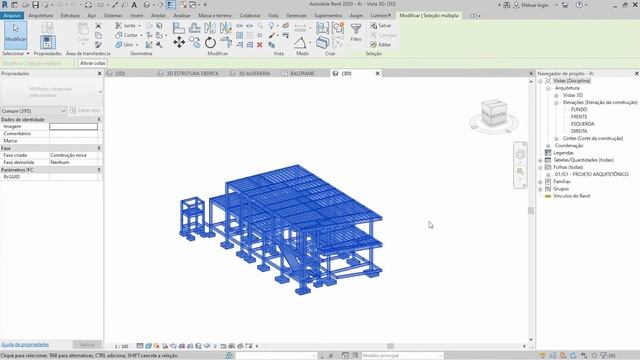Select 01/01 - PROJETO ARQUITETÔNICO sheet
Screen dimensions: 640x360
pos(591,174)
